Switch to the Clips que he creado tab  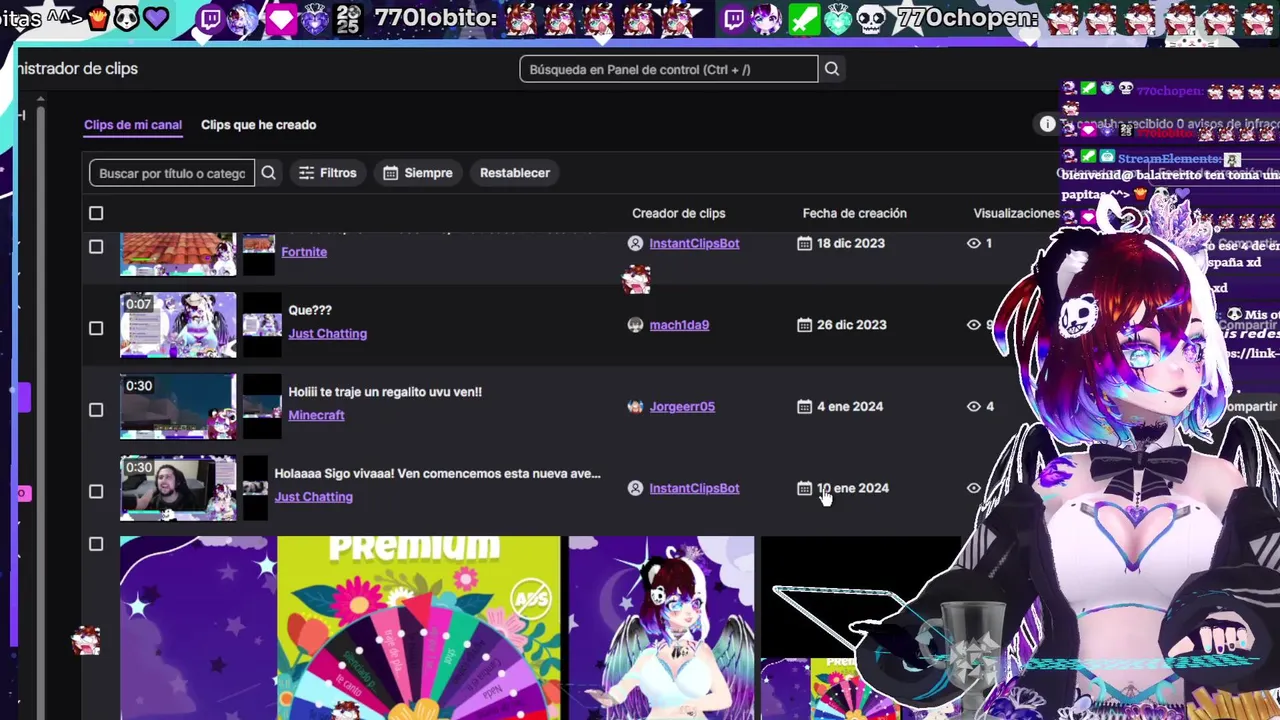258,125
